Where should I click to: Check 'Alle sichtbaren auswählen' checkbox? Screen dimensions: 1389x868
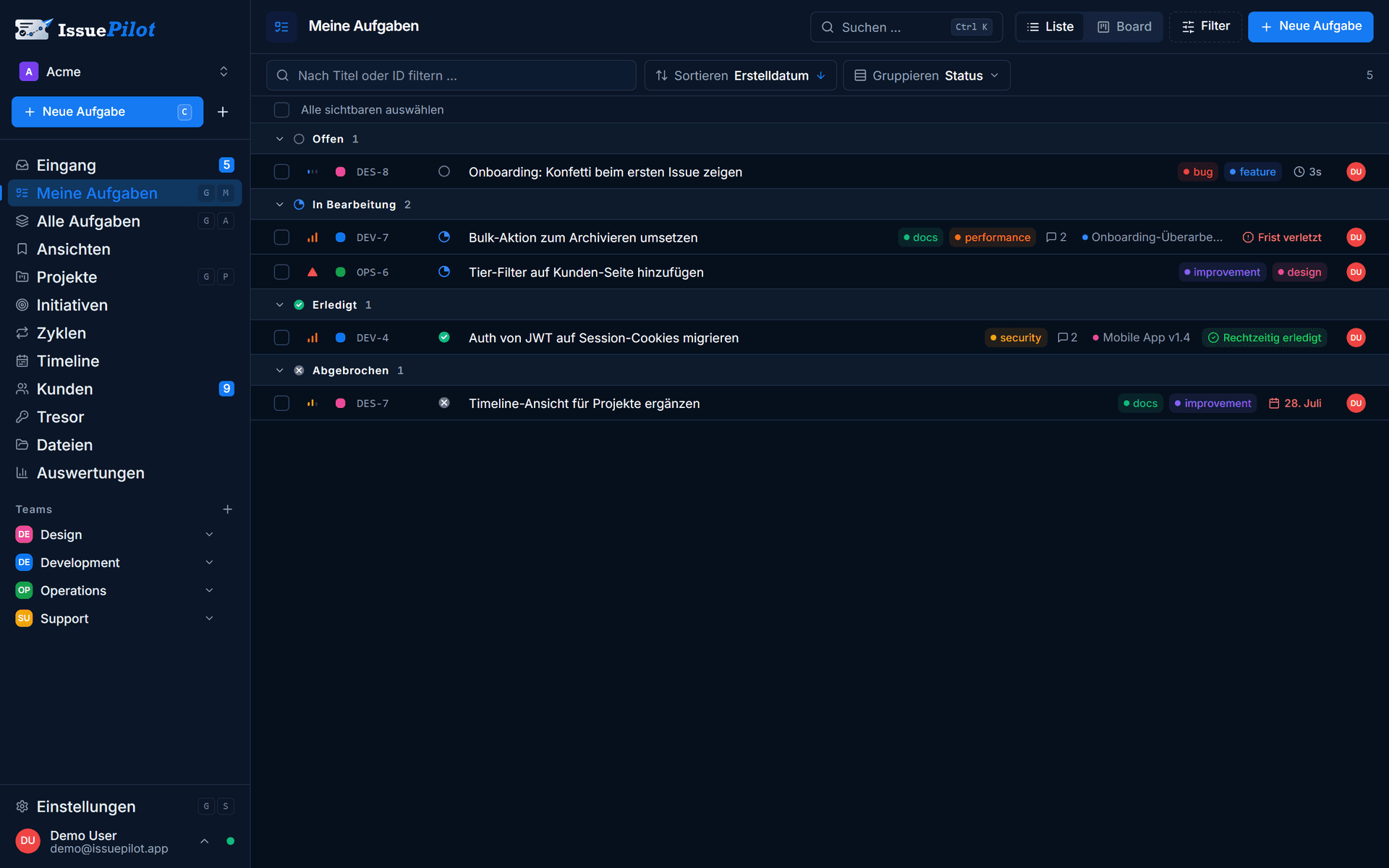[281, 110]
